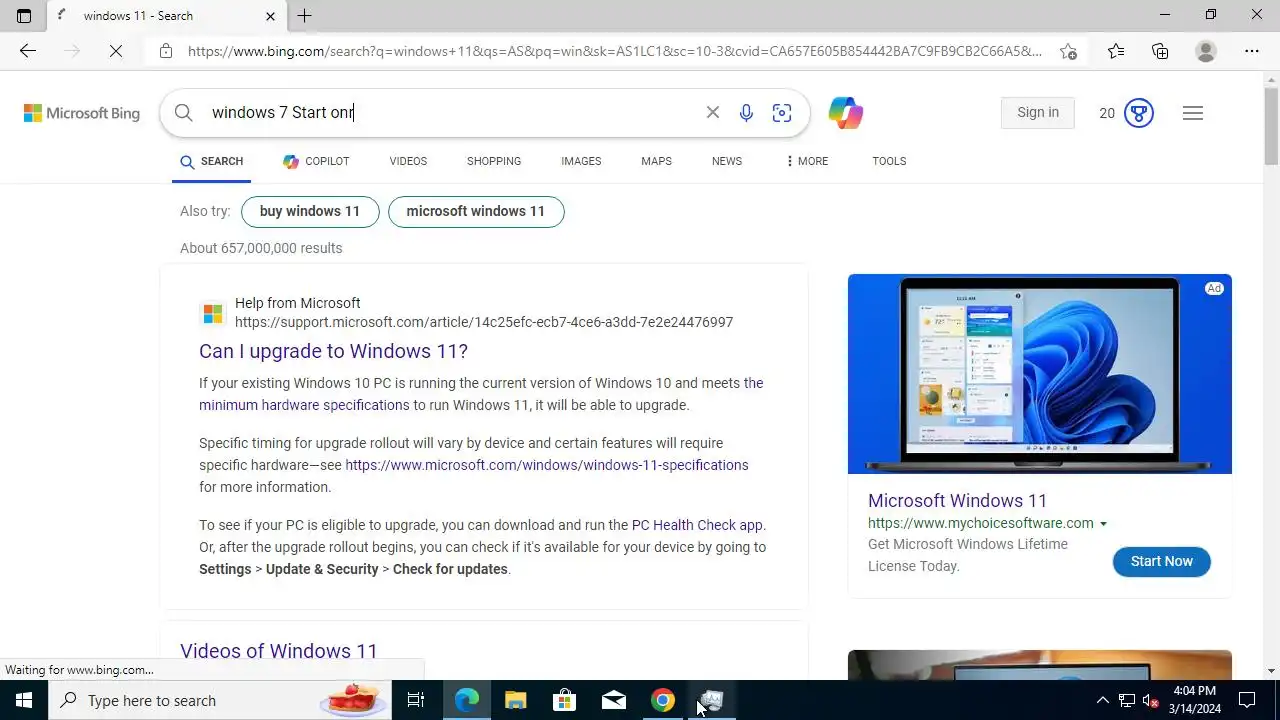The width and height of the screenshot is (1280, 720).
Task: Open the Collections icon in the toolbar
Action: (1160, 51)
